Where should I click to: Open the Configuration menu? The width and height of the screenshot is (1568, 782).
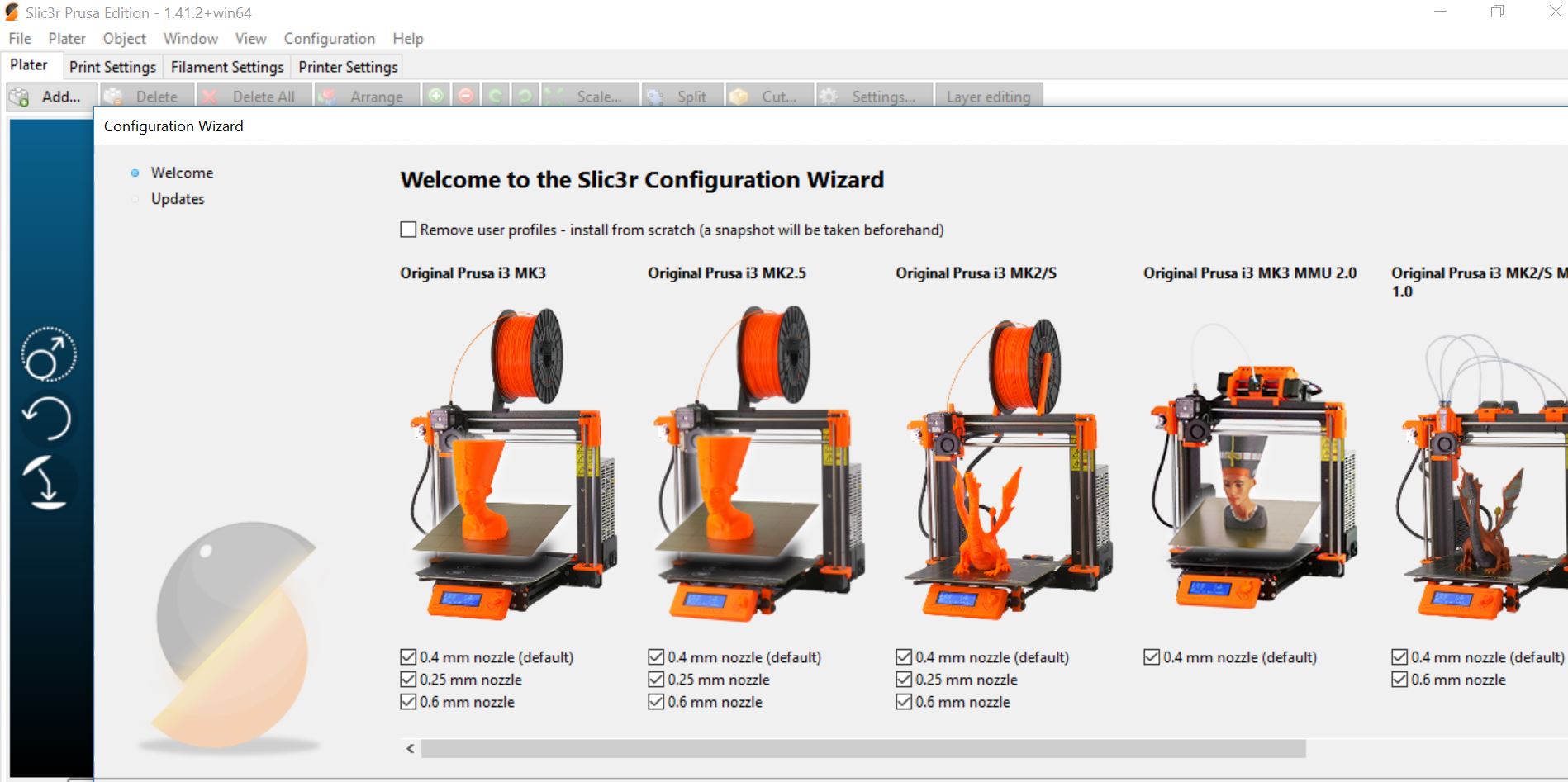pyautogui.click(x=329, y=39)
